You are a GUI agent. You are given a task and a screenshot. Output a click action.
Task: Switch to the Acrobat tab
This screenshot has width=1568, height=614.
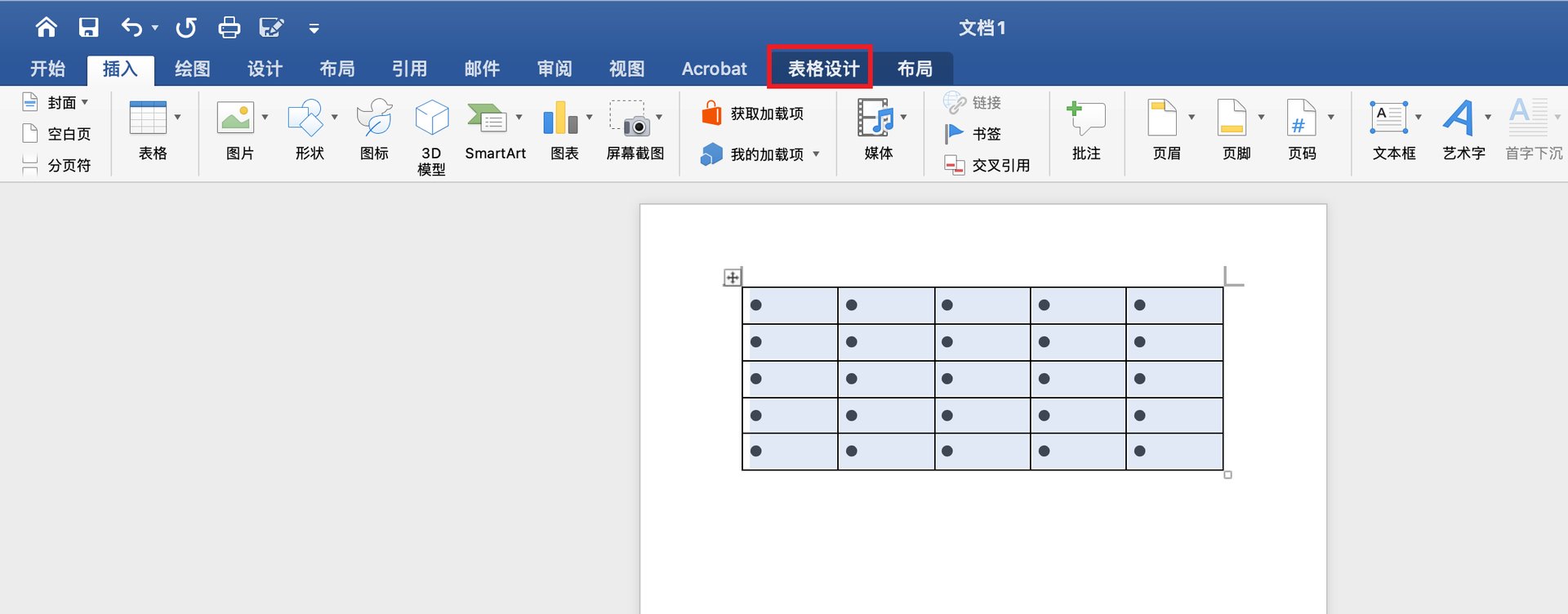(714, 69)
